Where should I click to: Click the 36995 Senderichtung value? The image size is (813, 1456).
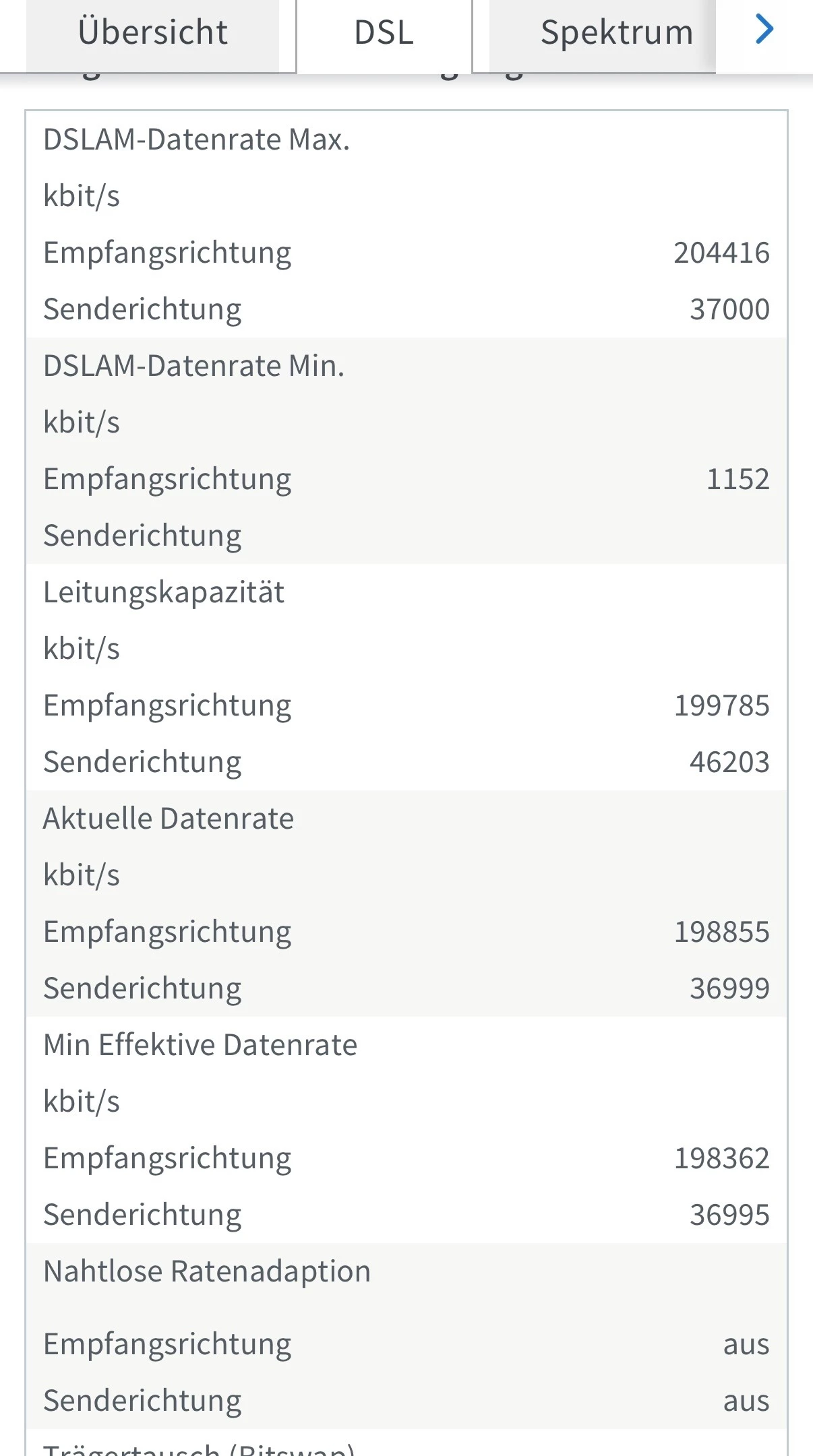[729, 1215]
